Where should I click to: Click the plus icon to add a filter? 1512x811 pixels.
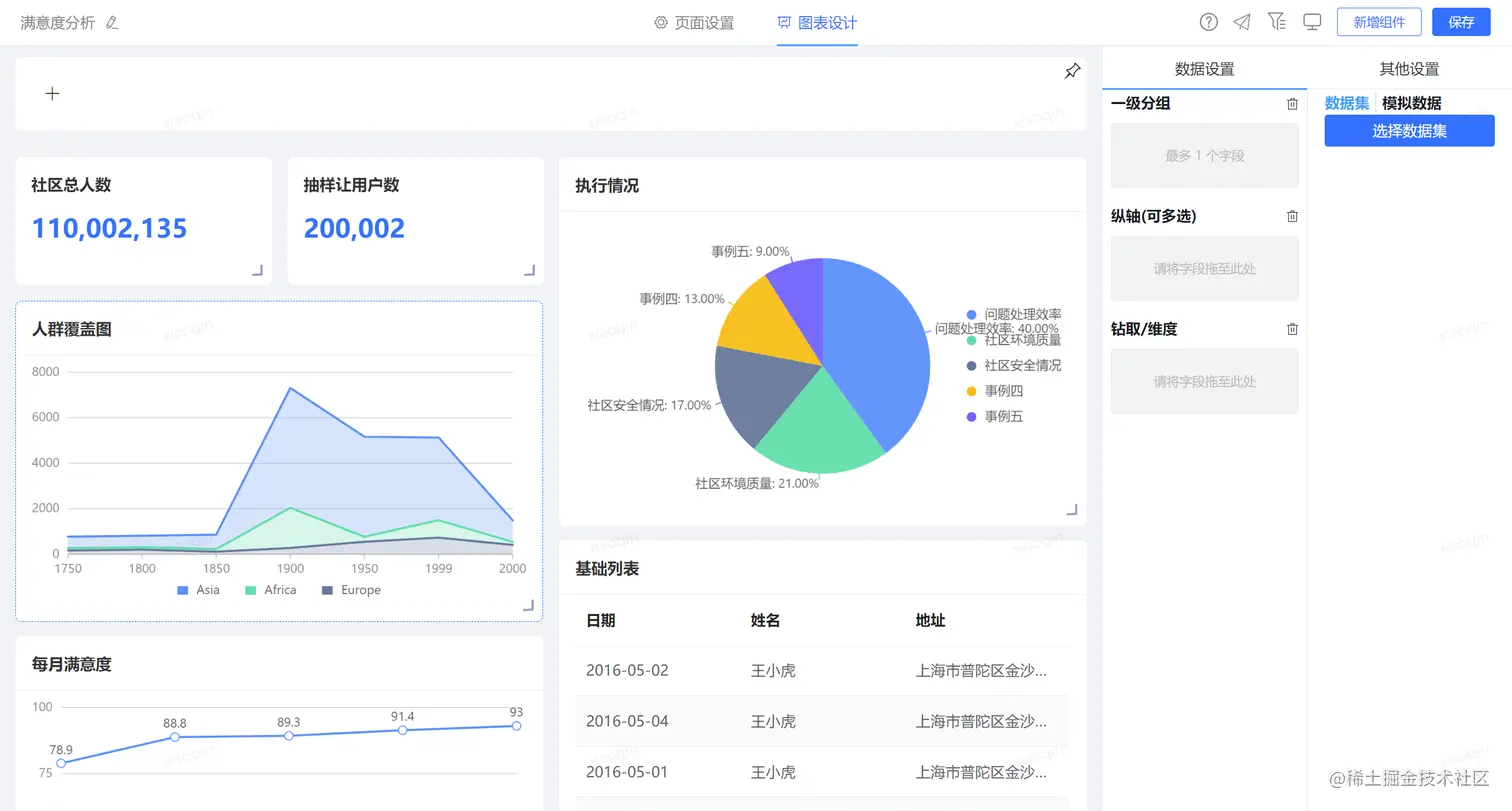53,93
